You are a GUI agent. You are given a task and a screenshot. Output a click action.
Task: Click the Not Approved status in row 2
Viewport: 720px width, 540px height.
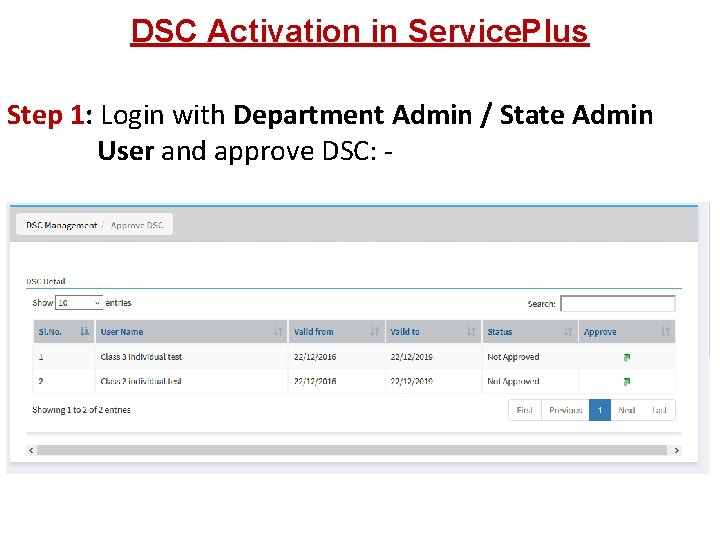click(513, 381)
